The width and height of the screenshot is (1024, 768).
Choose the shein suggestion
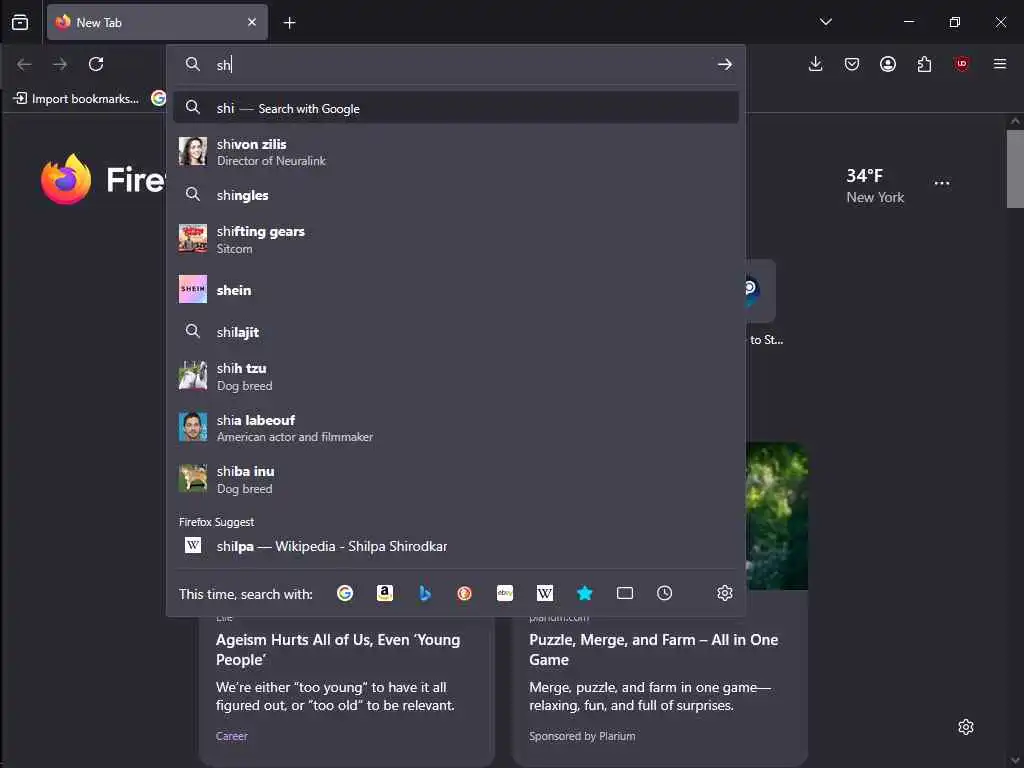pyautogui.click(x=456, y=289)
